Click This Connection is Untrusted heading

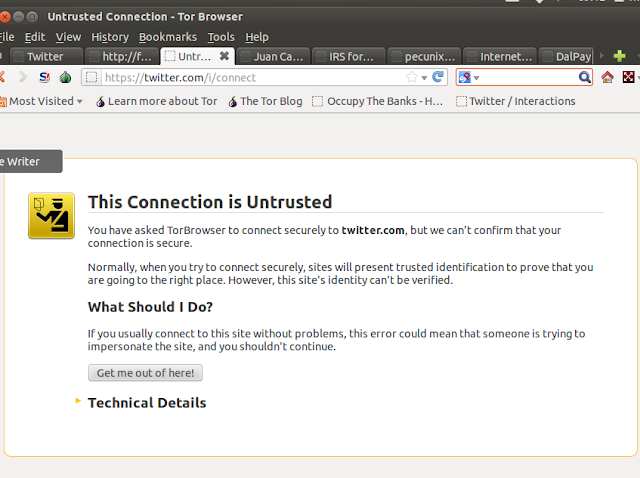coord(210,202)
